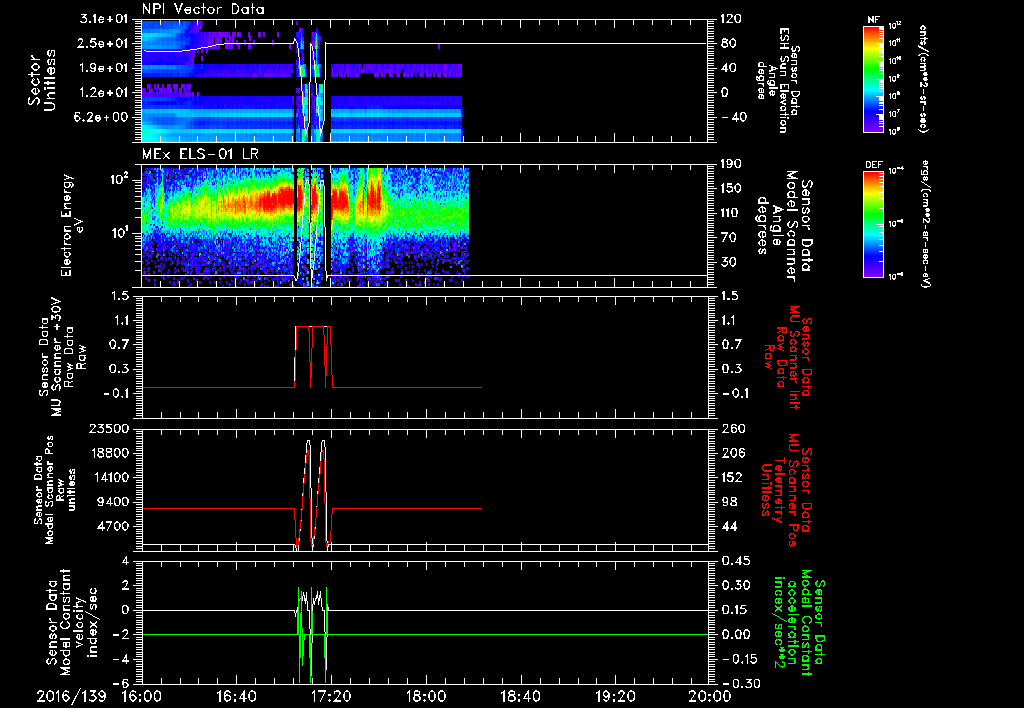Click the "NF" label above the color bar

pyautogui.click(x=873, y=20)
